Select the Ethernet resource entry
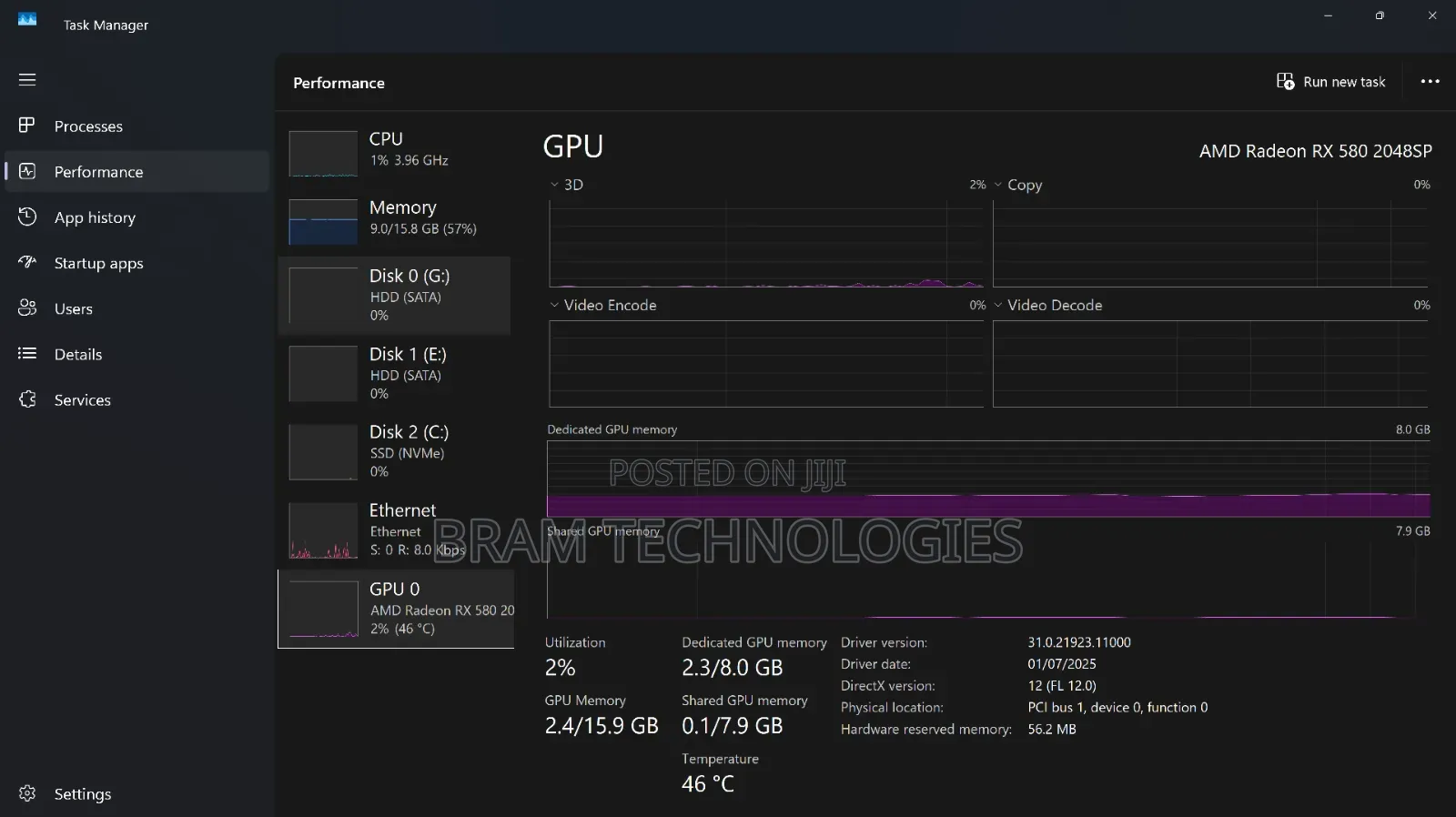The width and height of the screenshot is (1456, 817). (x=395, y=530)
